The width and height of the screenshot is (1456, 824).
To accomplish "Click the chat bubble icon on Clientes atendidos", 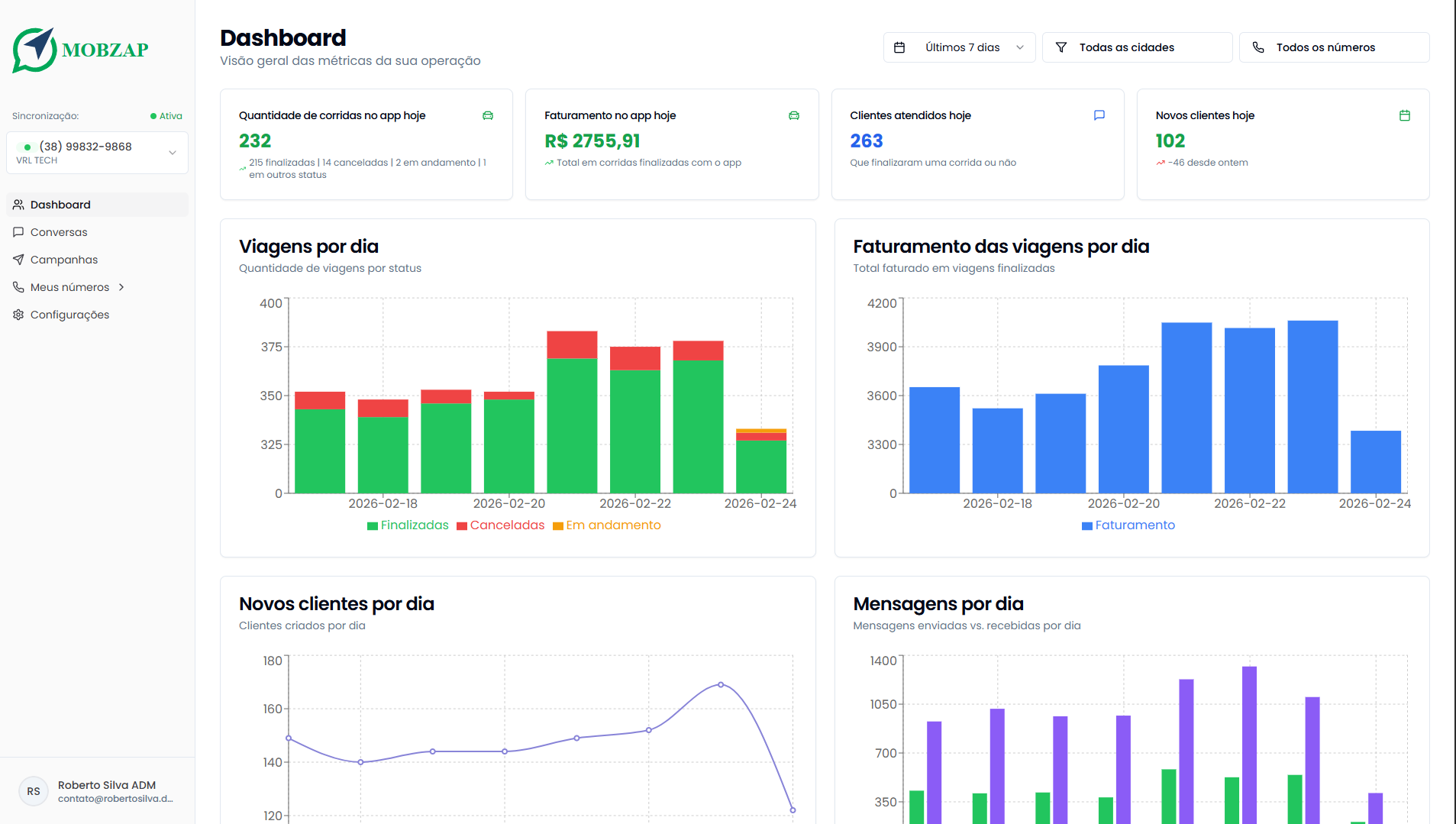I will (x=1099, y=115).
